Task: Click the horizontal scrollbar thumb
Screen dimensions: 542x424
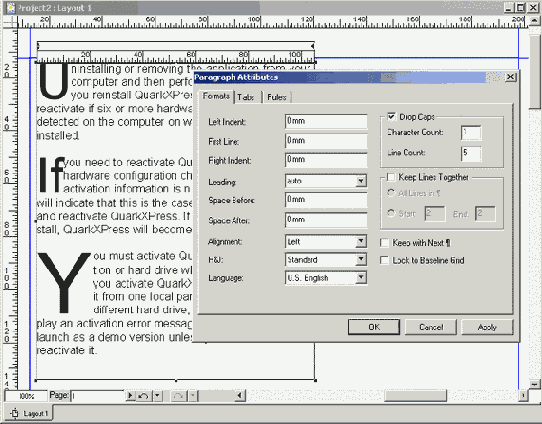Action: point(415,395)
